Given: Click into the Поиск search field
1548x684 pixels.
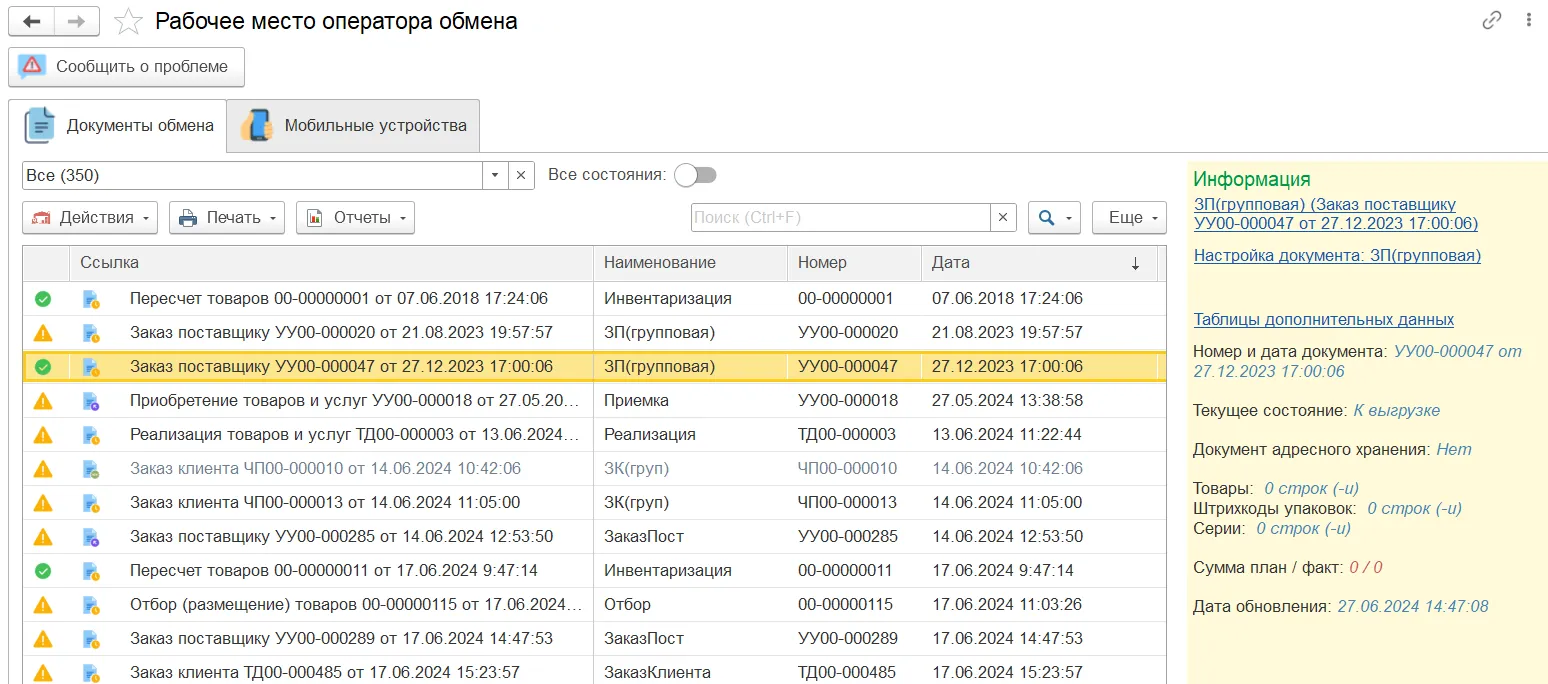Looking at the screenshot, I should tap(840, 217).
